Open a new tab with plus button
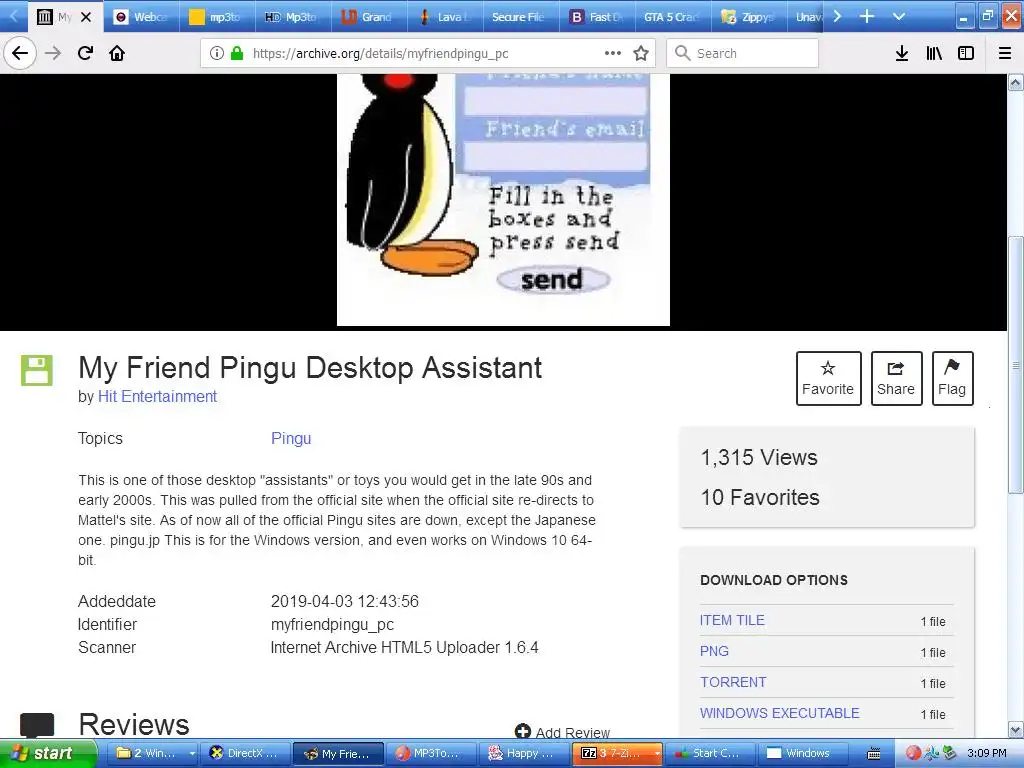This screenshot has width=1024, height=768. 867,16
